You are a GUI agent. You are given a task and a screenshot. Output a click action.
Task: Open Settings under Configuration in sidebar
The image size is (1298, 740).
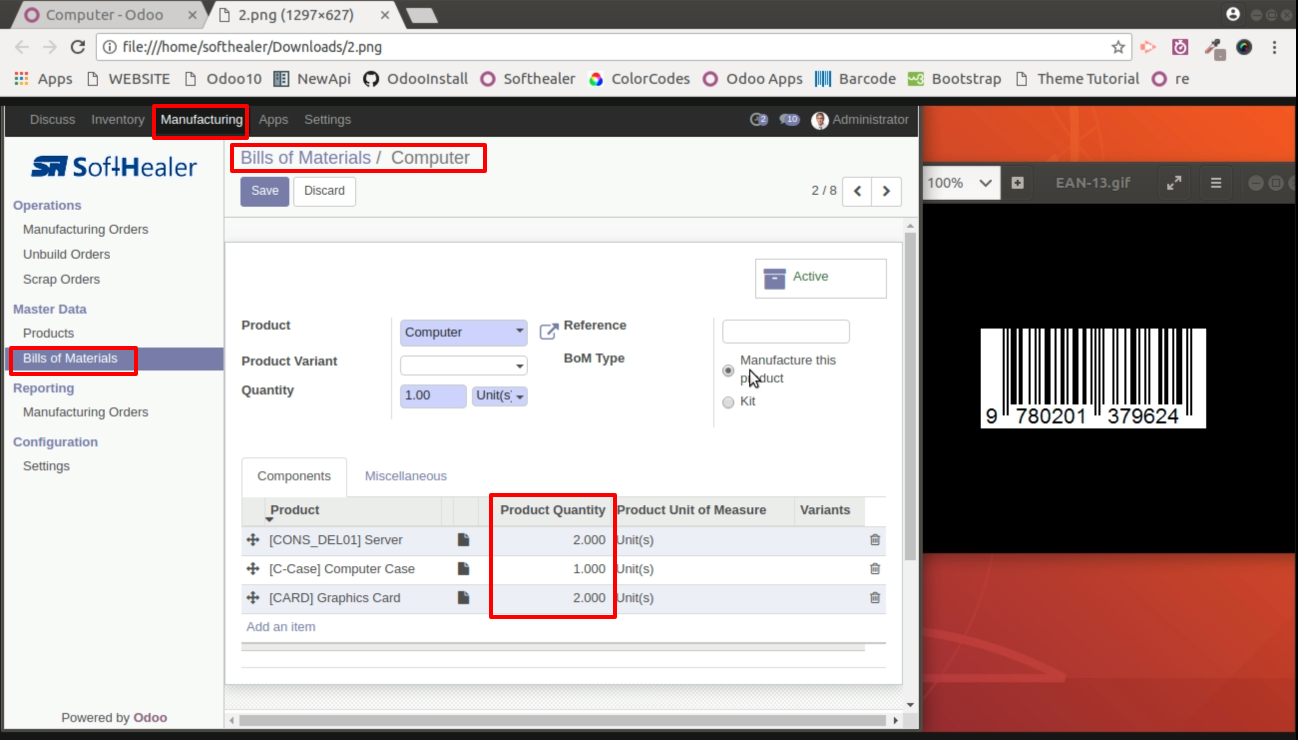point(46,466)
